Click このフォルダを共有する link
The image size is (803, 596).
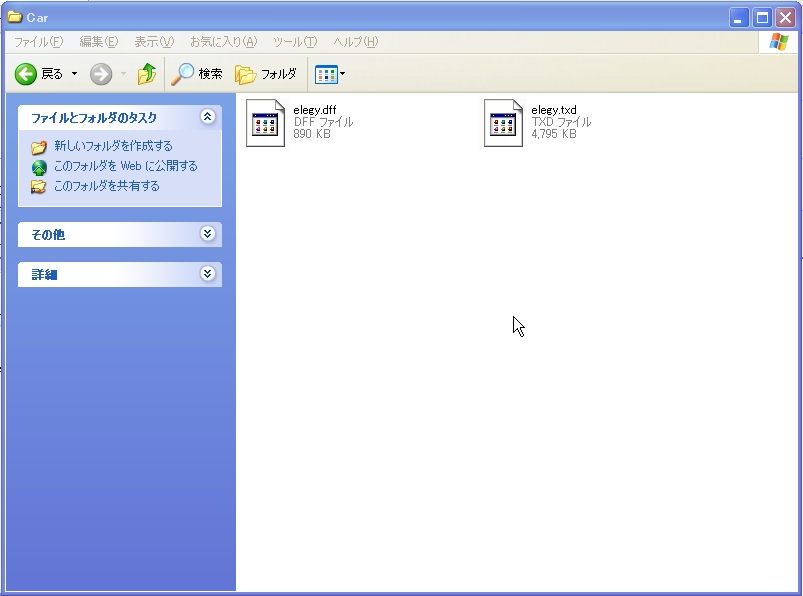107,186
